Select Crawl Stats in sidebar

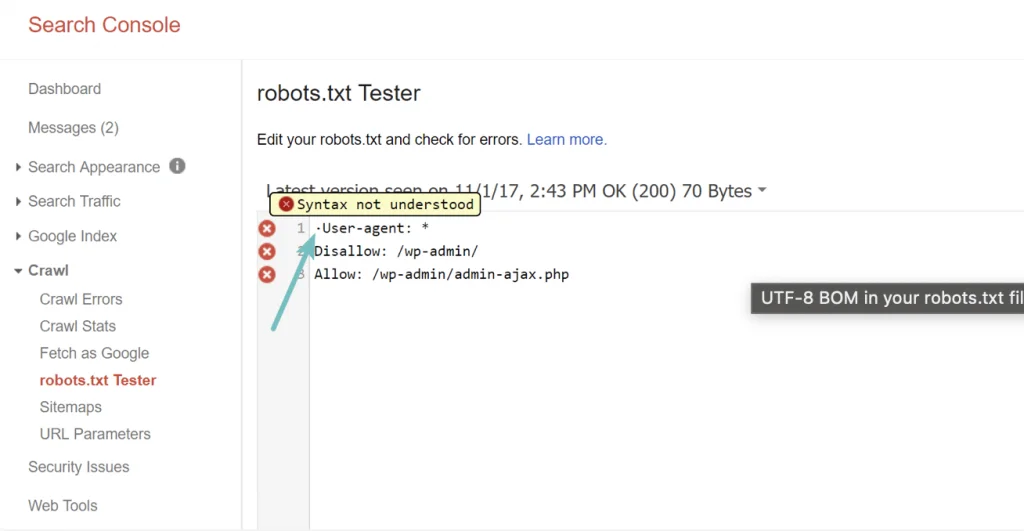[78, 326]
